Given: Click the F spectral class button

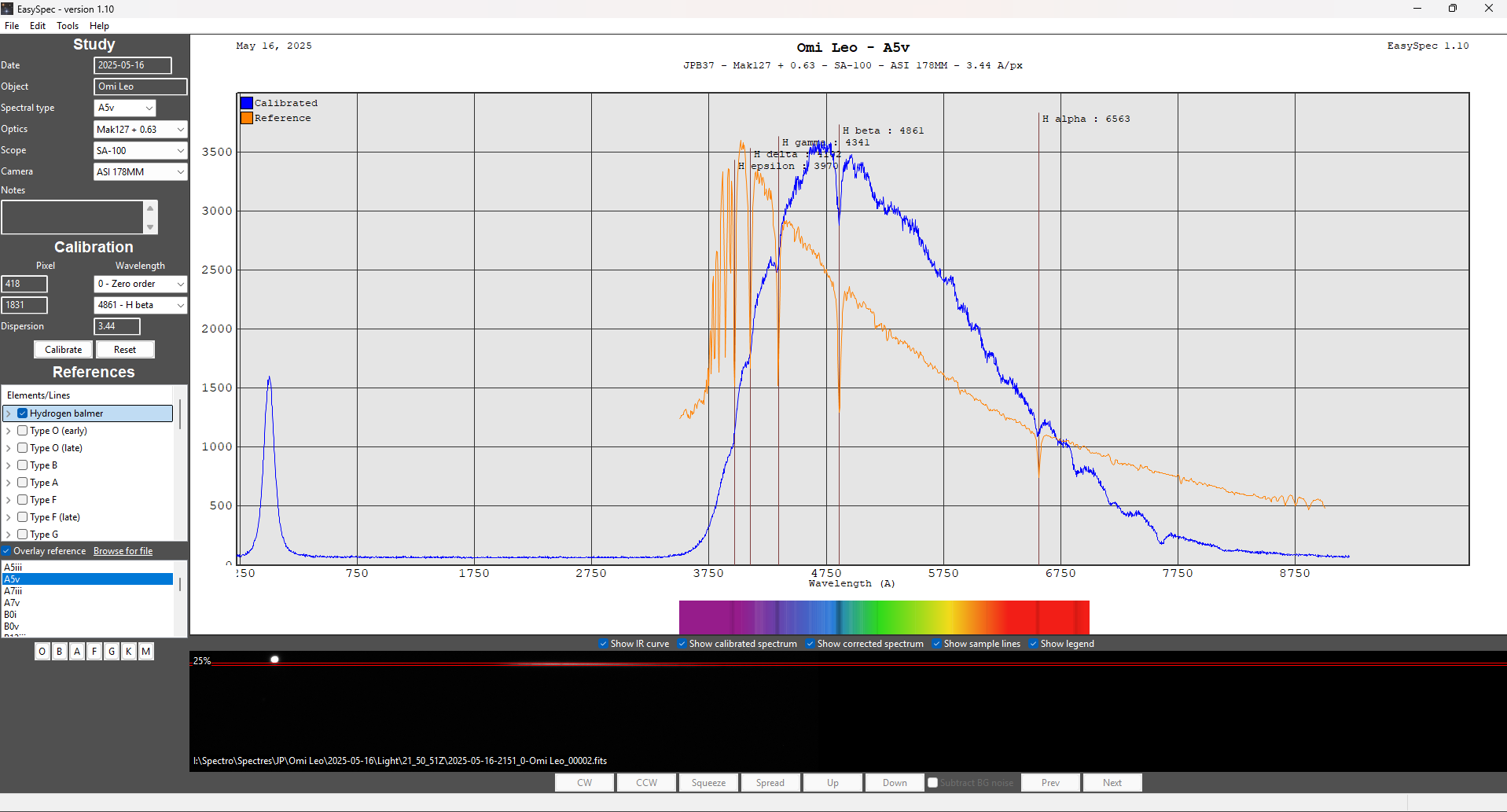Looking at the screenshot, I should click(94, 652).
